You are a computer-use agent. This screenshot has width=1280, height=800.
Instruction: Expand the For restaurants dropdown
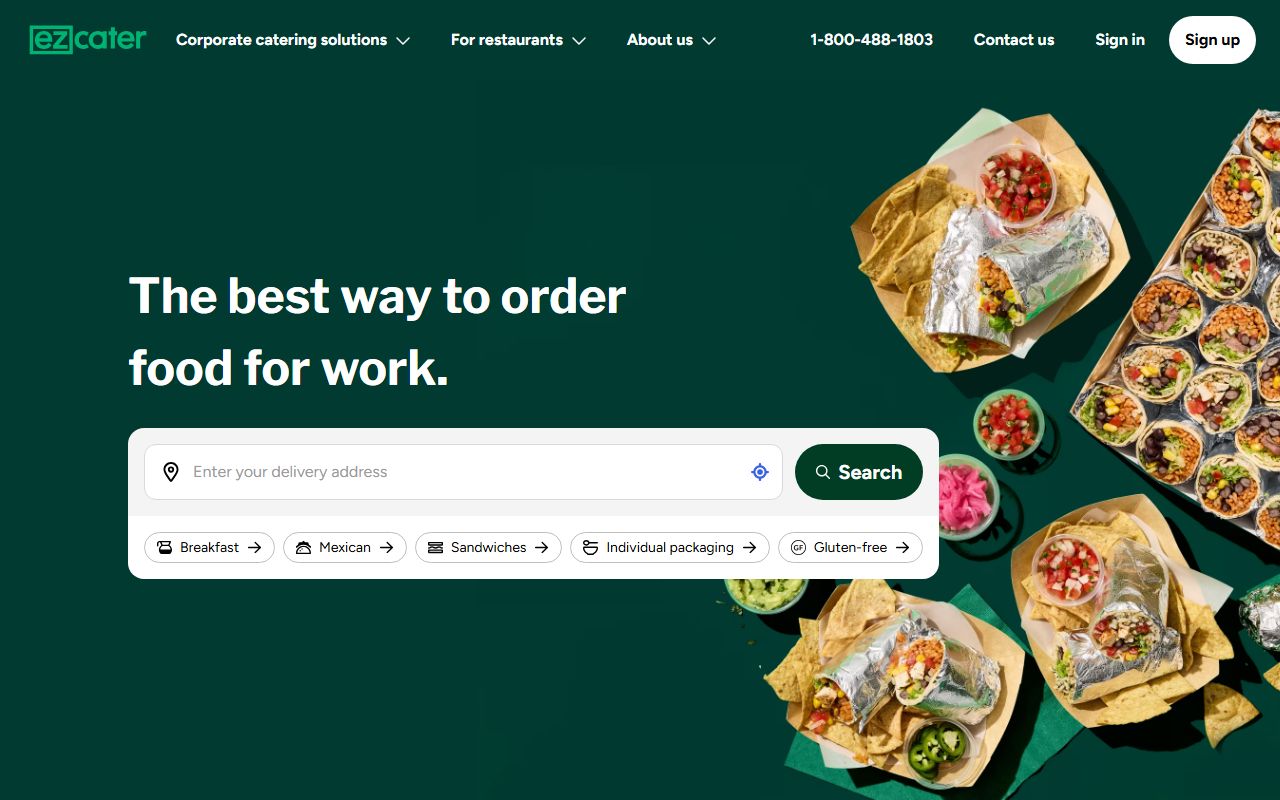click(x=518, y=40)
